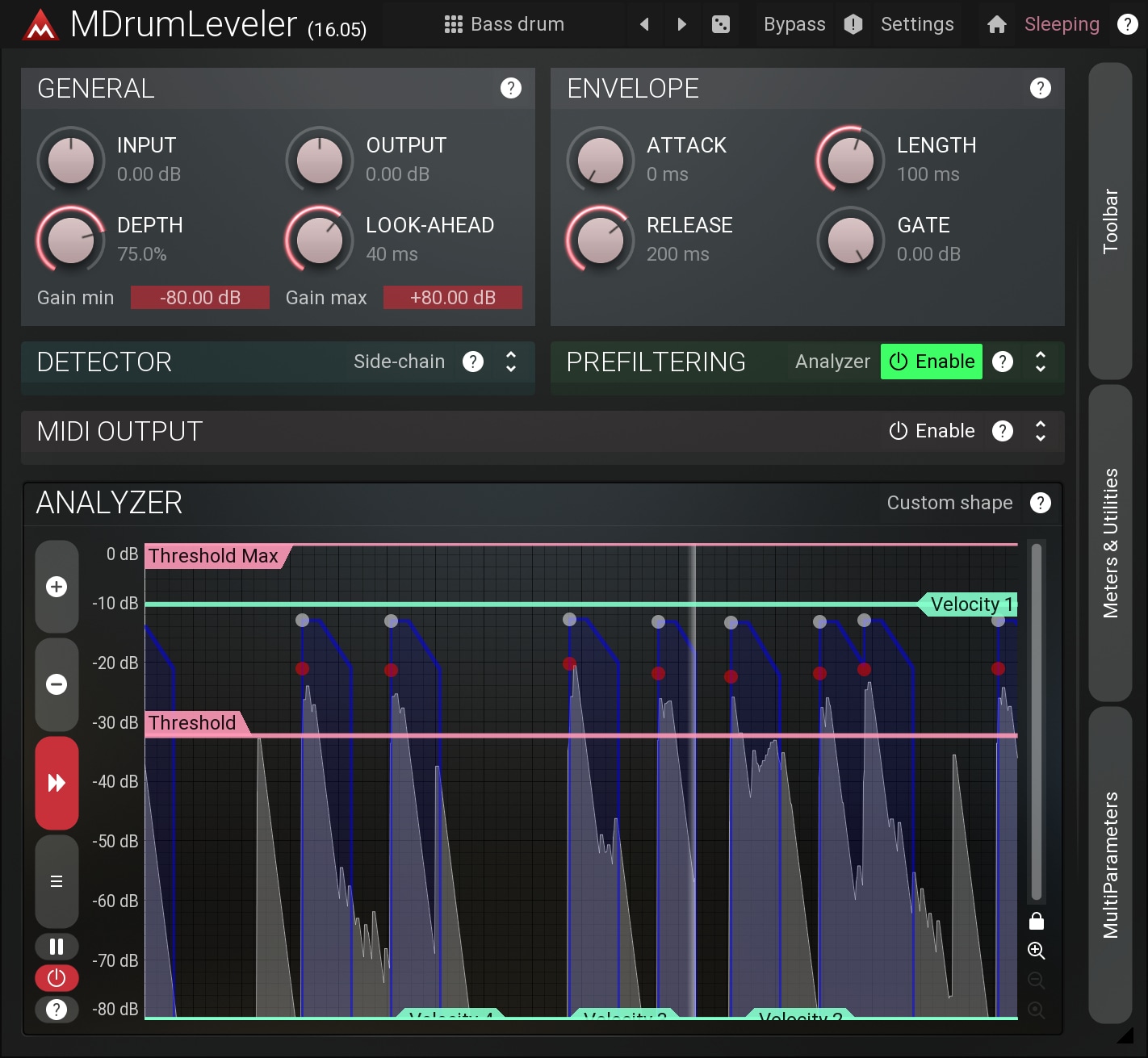Click the LOOK-AHEAD knob
The width and height of the screenshot is (1148, 1058).
click(320, 240)
